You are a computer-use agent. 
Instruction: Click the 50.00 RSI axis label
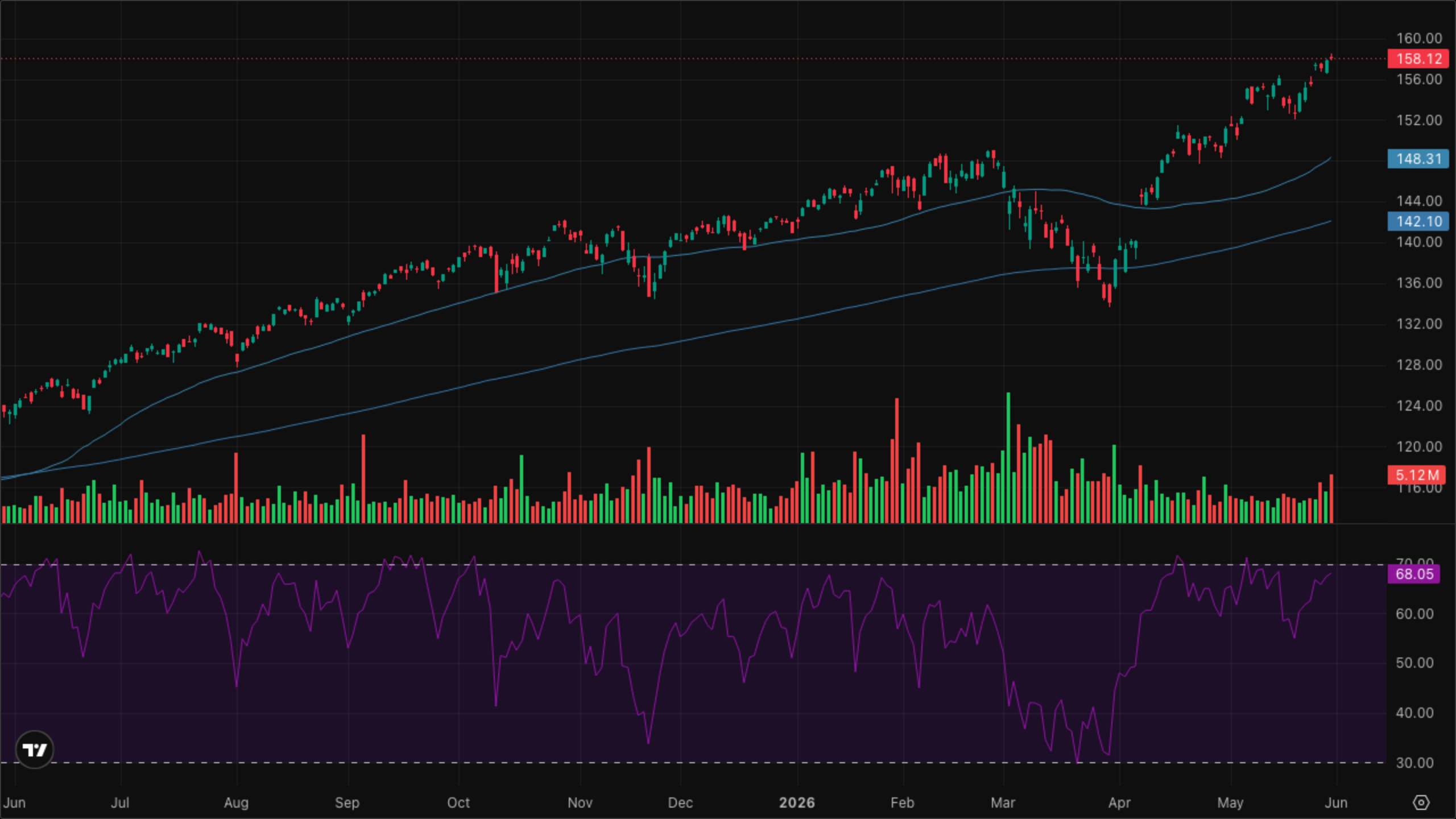point(1414,663)
